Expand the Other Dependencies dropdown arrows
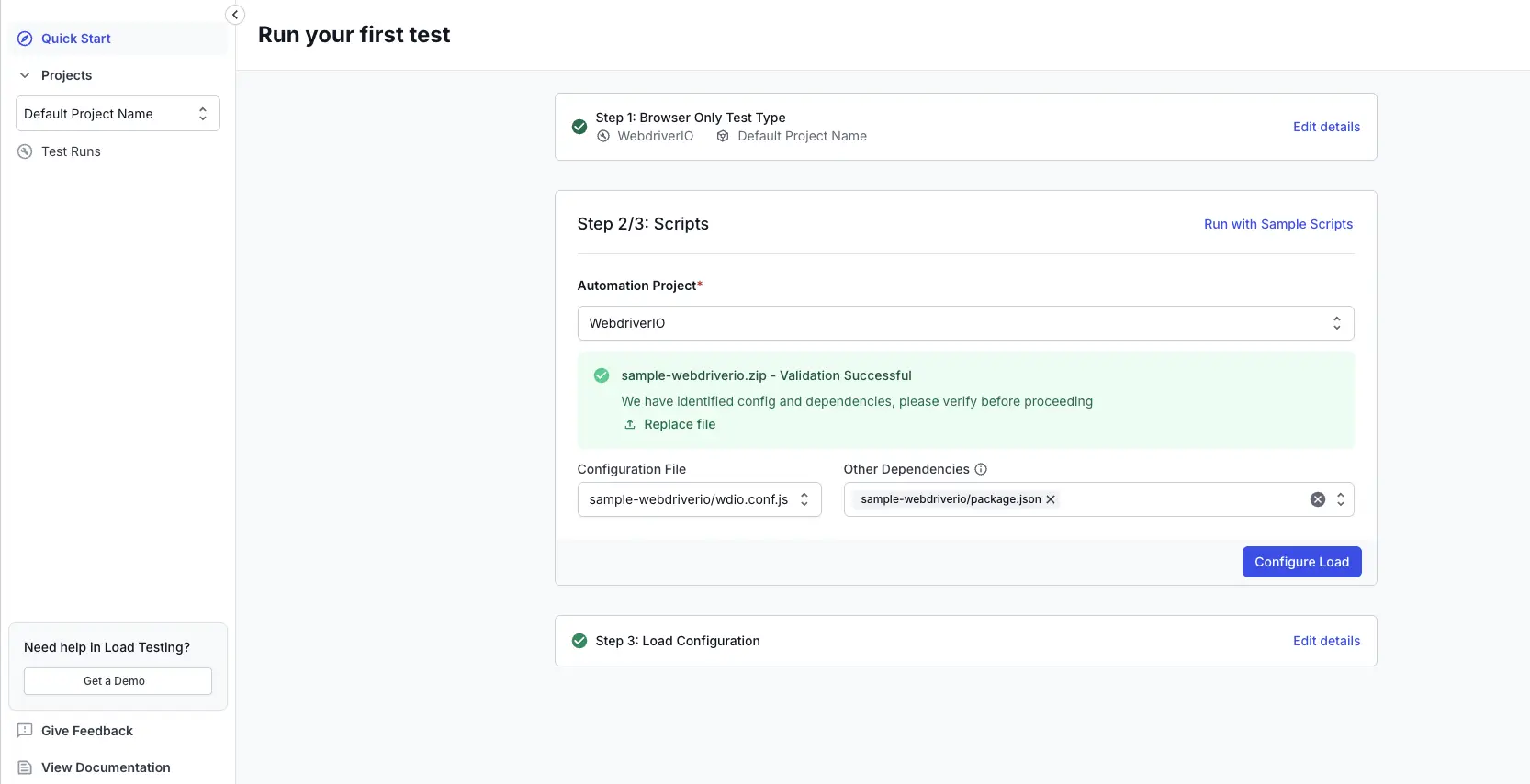1530x784 pixels. point(1341,499)
